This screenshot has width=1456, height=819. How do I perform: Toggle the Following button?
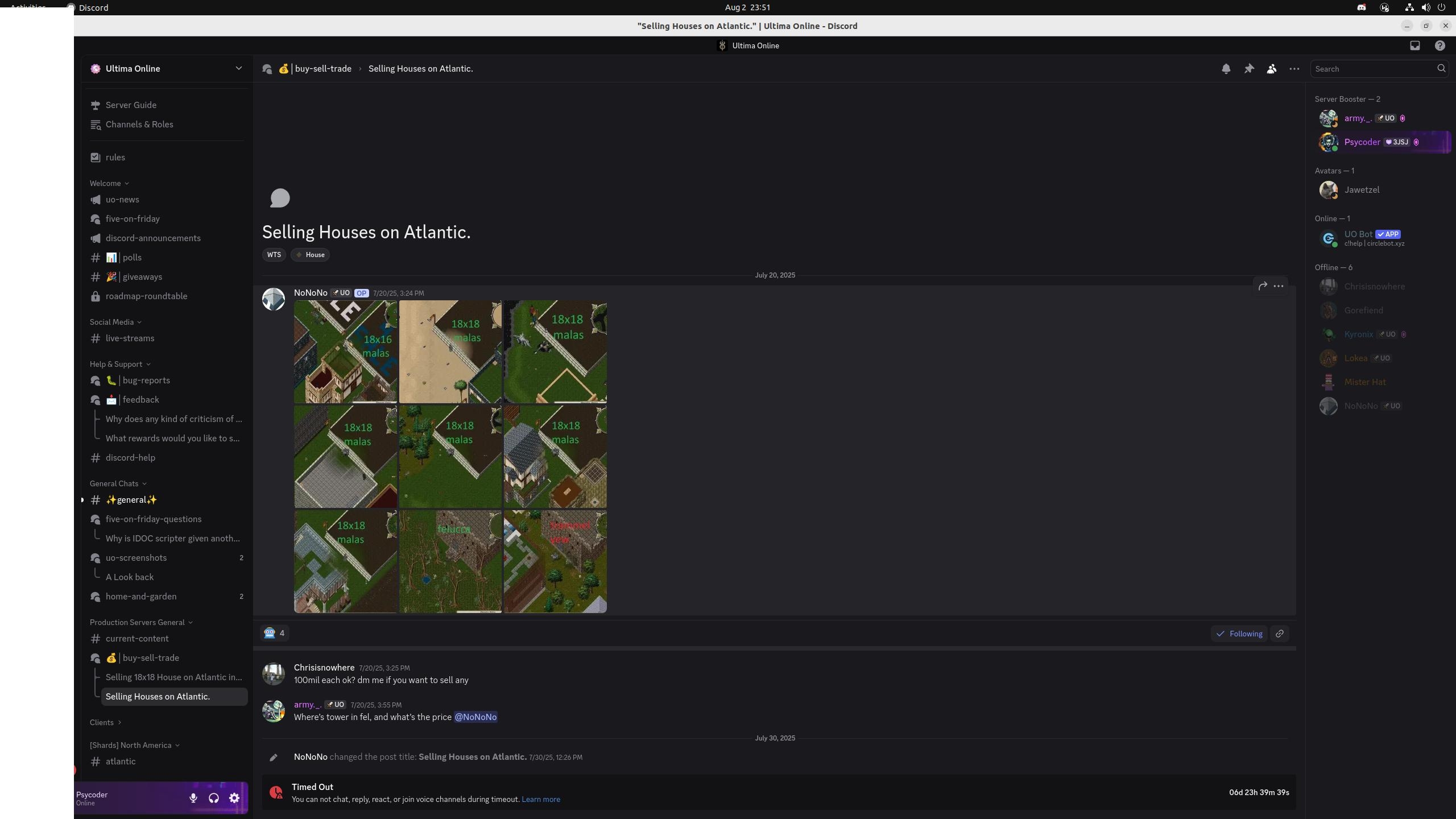(1239, 634)
